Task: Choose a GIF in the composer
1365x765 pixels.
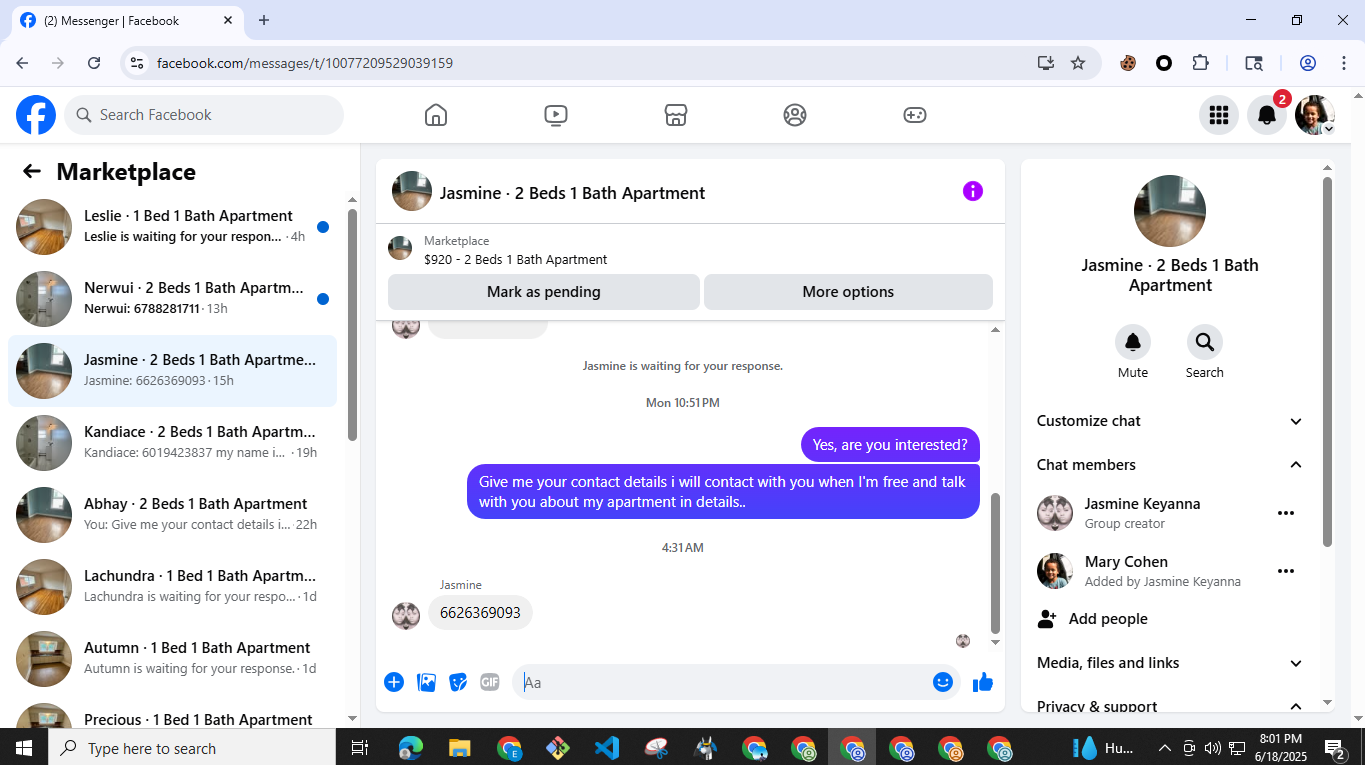Action: [490, 682]
